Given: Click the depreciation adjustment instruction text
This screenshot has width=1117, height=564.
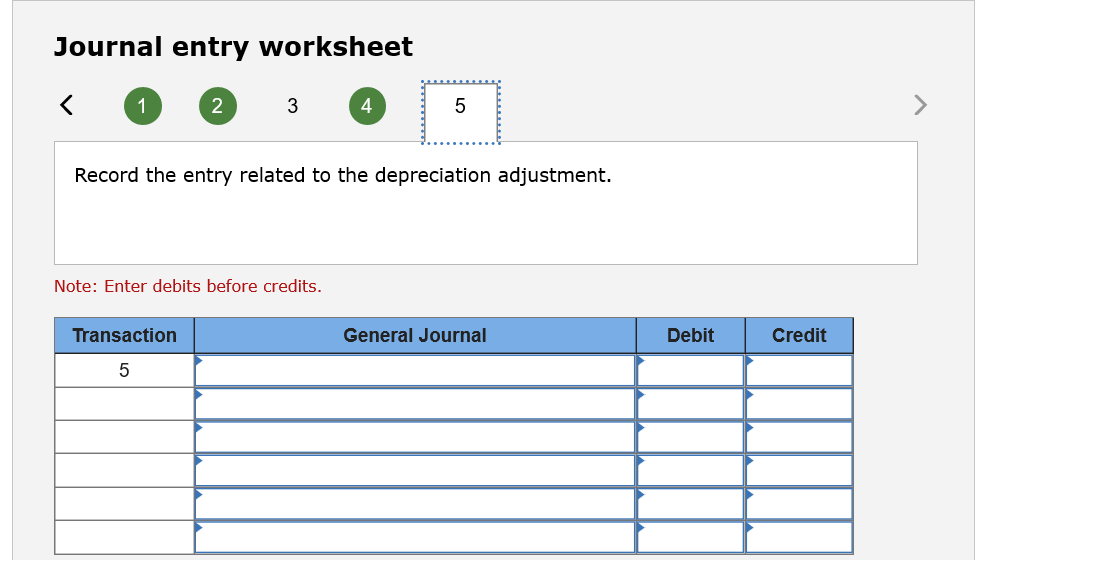Looking at the screenshot, I should coord(343,175).
